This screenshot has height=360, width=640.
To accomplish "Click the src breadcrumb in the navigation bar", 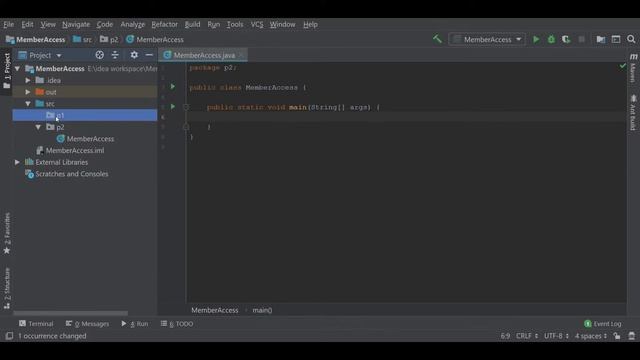I will click(x=82, y=40).
